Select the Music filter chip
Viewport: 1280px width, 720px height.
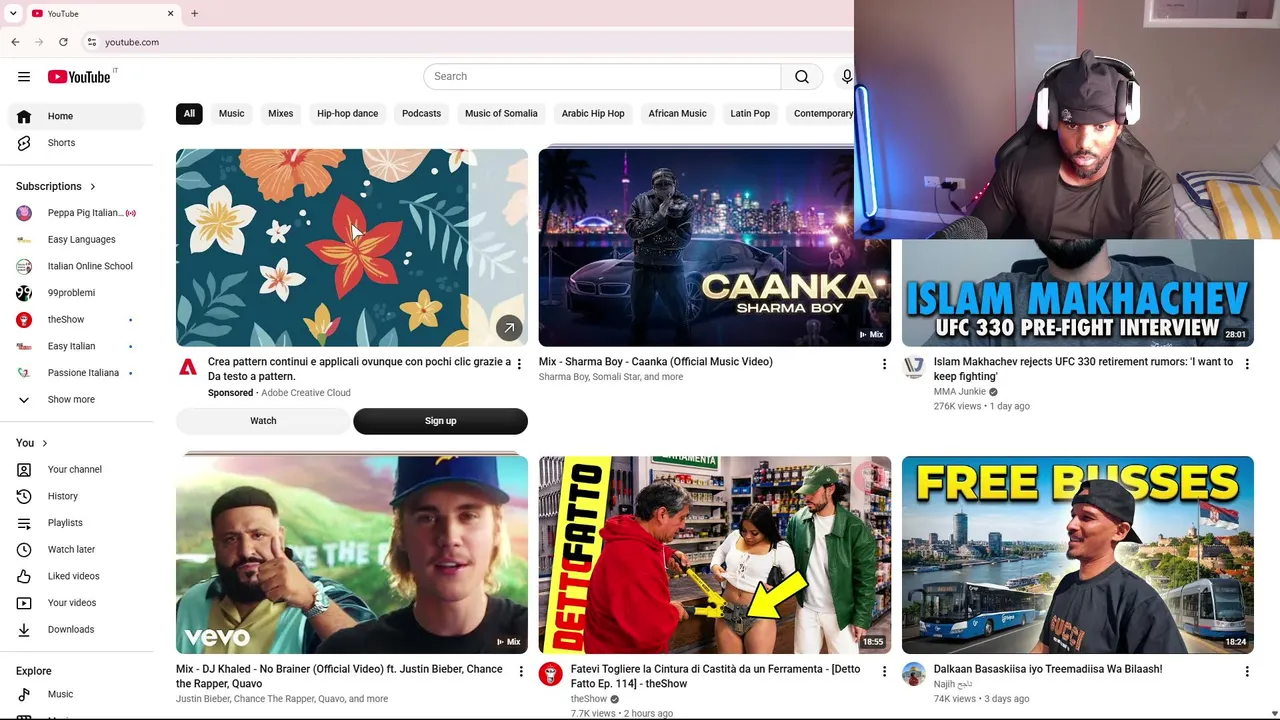(x=231, y=114)
